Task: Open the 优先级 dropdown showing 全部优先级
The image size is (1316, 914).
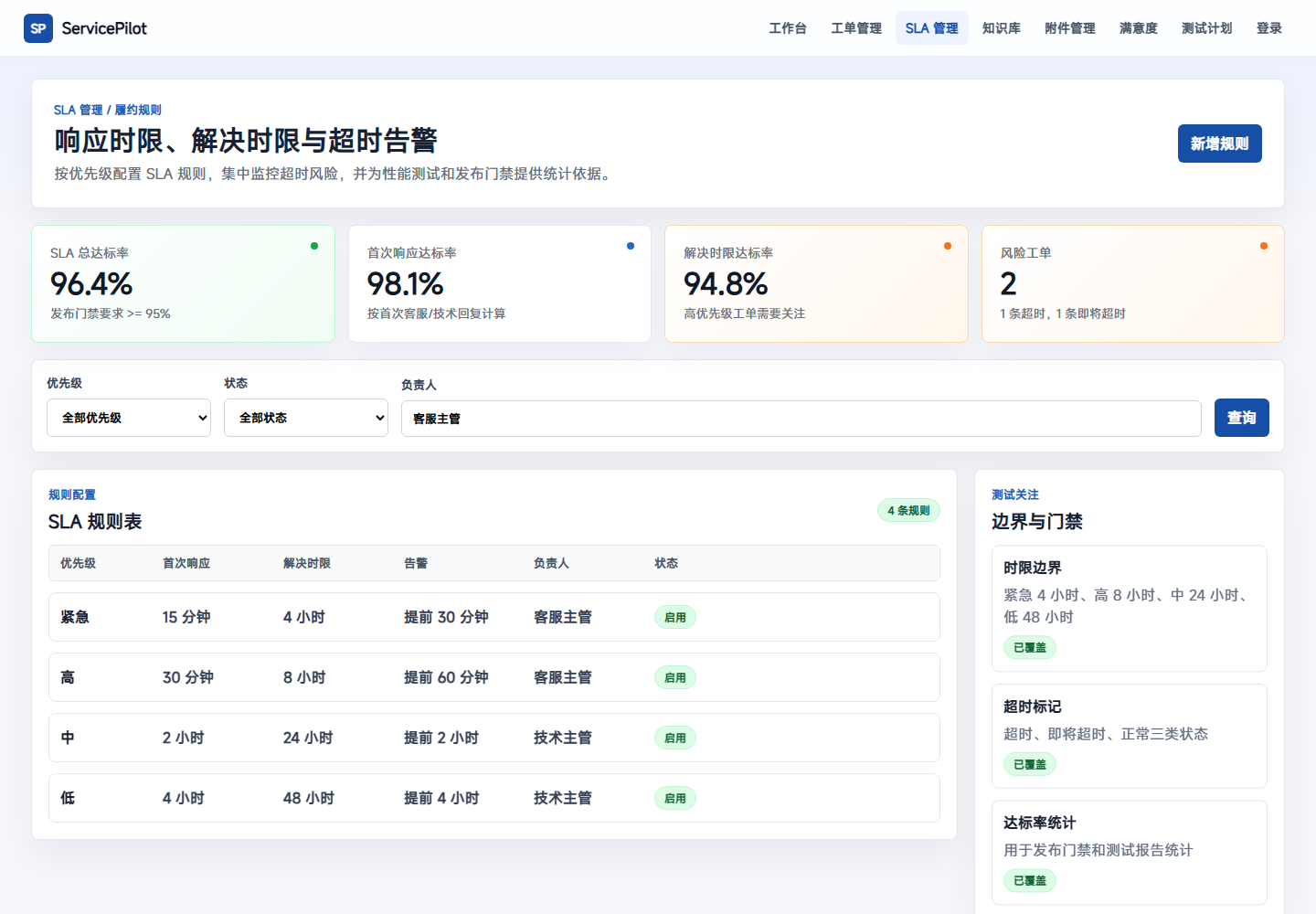Action: [129, 418]
